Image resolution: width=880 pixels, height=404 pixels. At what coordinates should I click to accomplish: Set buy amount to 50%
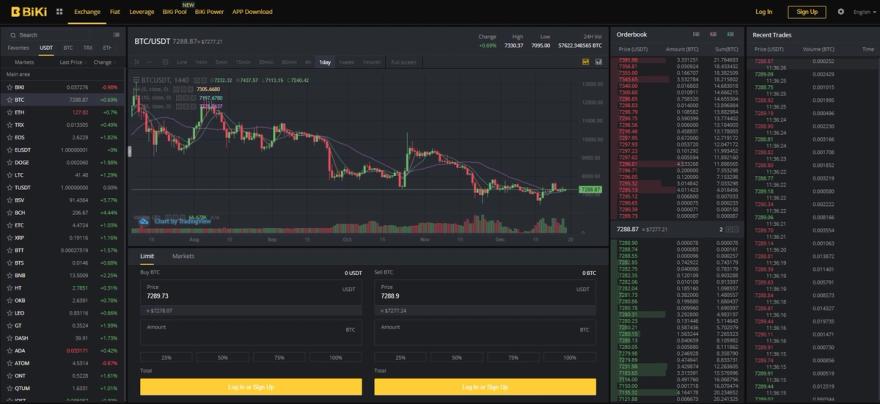click(x=223, y=357)
